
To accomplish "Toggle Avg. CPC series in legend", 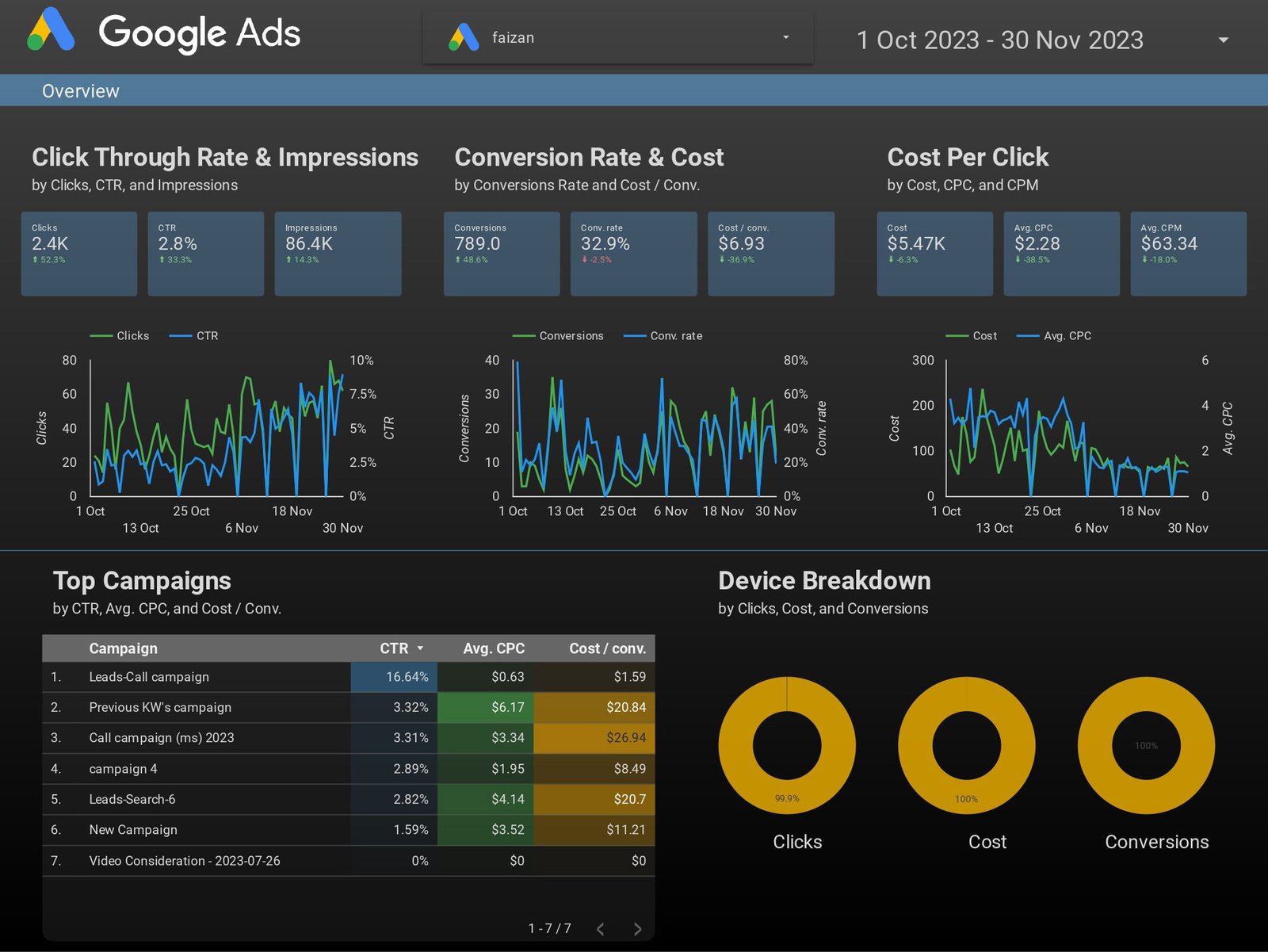I will click(x=1055, y=336).
